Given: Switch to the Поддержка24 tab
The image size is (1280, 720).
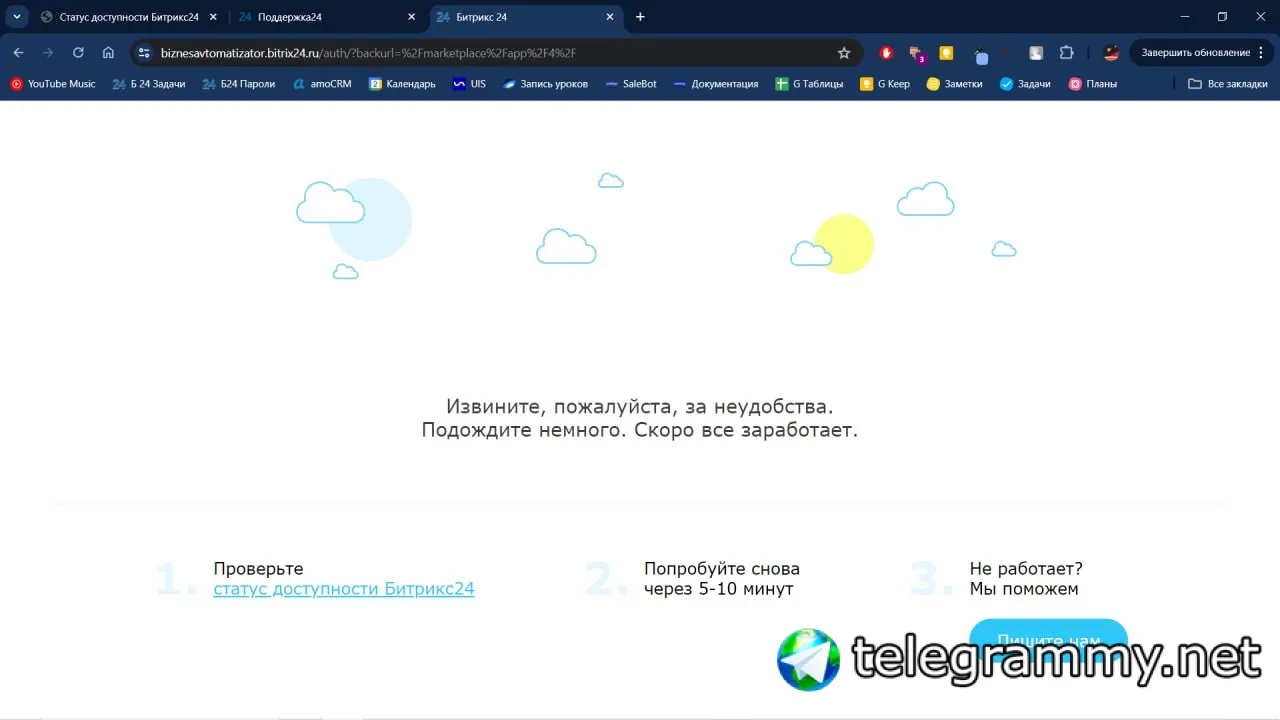Looking at the screenshot, I should [328, 17].
